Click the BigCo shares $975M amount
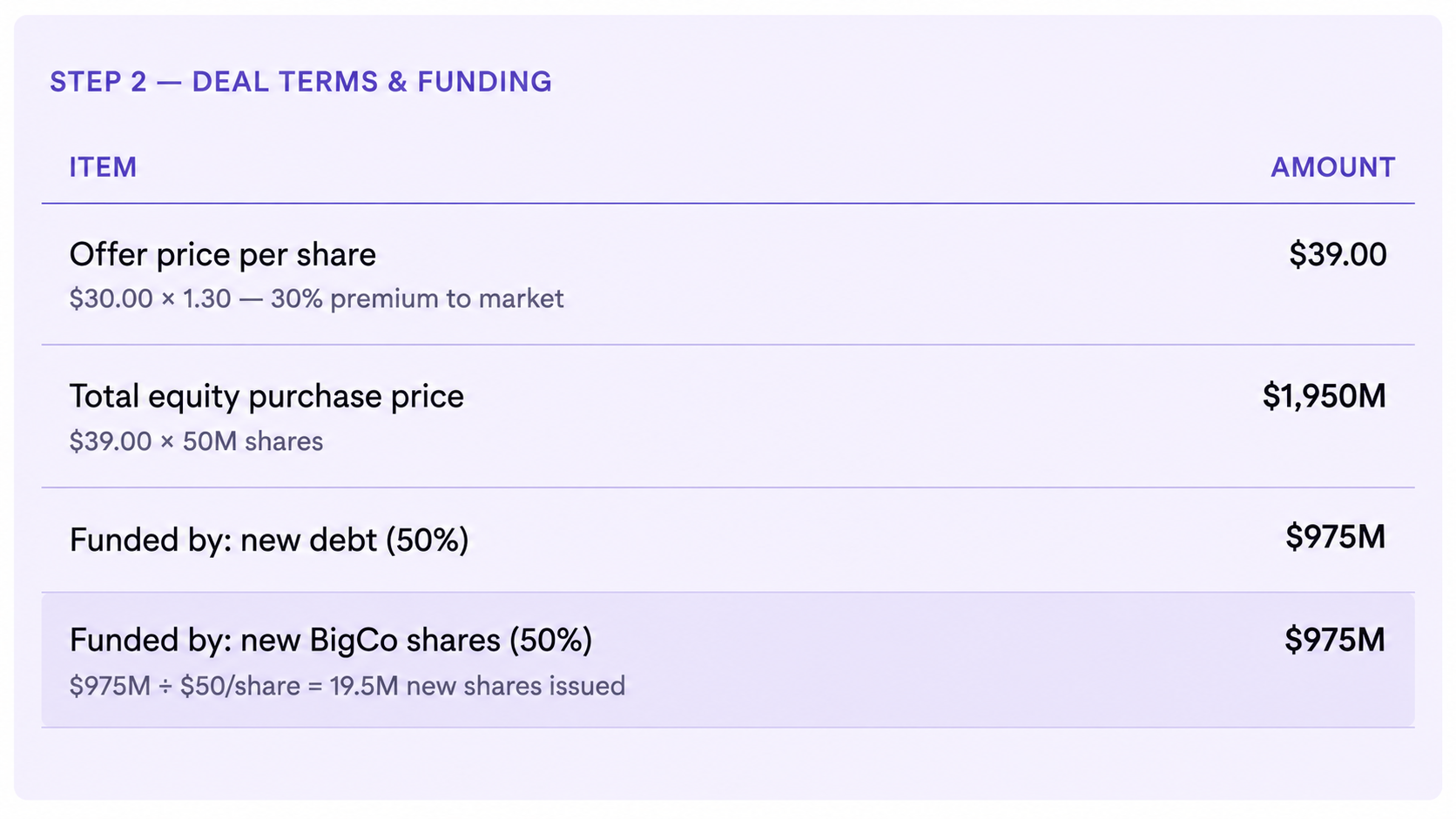The width and height of the screenshot is (1456, 819). (x=1335, y=641)
